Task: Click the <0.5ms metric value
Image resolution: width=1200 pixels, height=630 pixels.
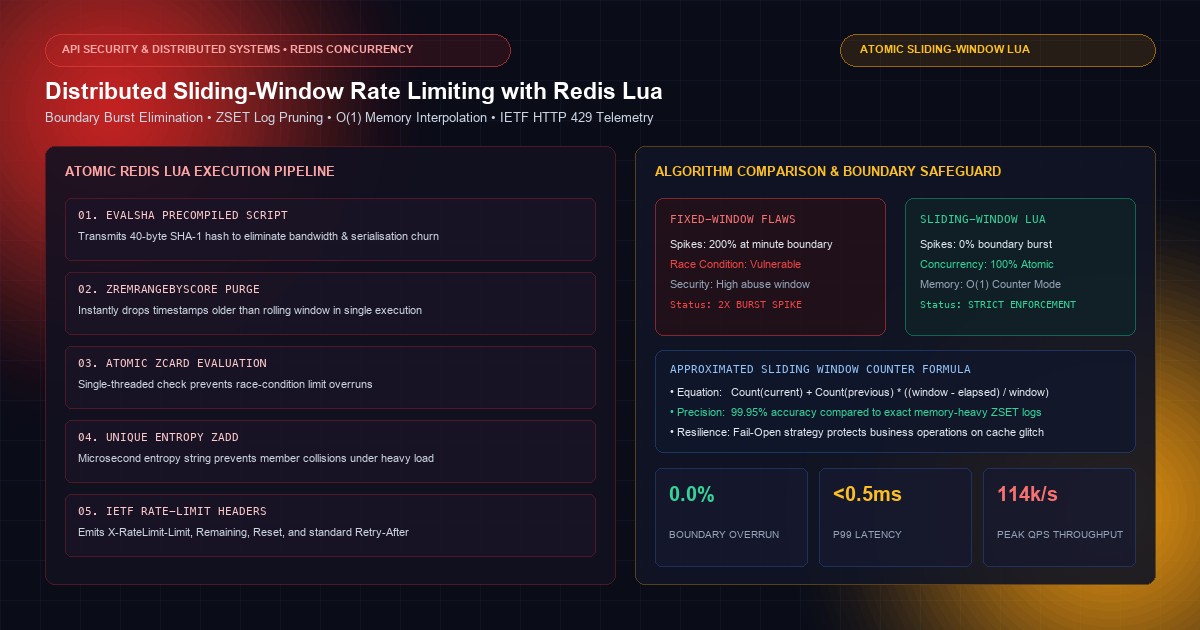Action: click(867, 494)
